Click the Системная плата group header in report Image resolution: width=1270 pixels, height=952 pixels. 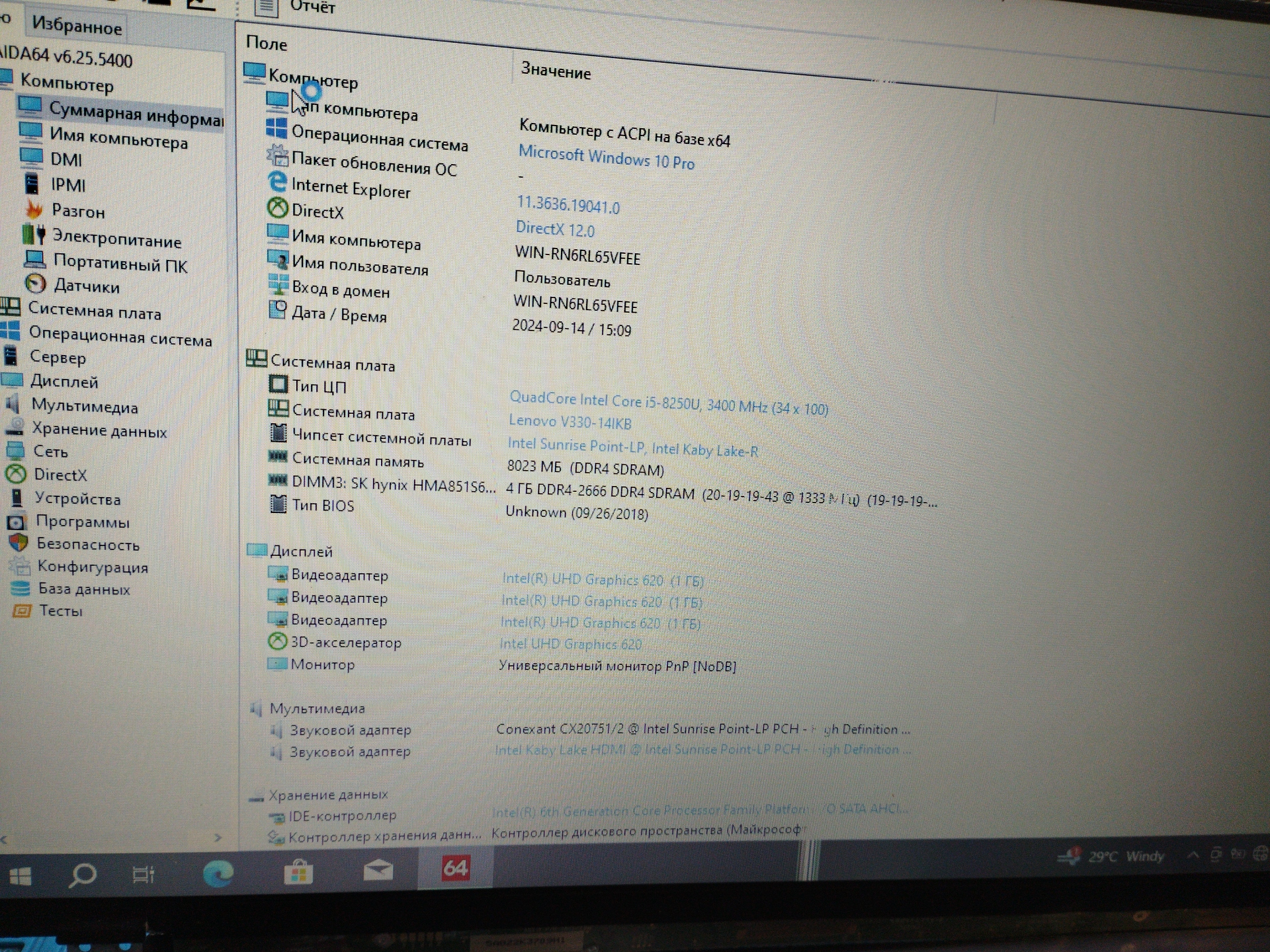[321, 362]
